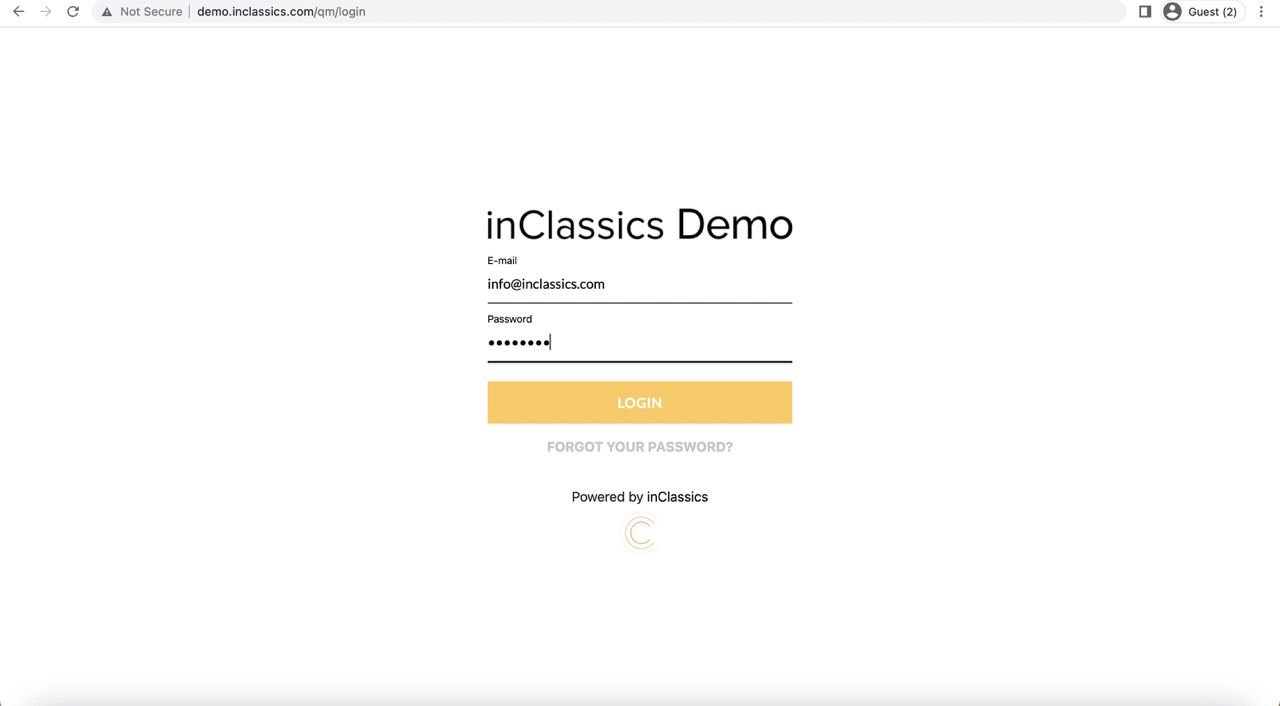Open the Guest profile avatar

point(1172,12)
